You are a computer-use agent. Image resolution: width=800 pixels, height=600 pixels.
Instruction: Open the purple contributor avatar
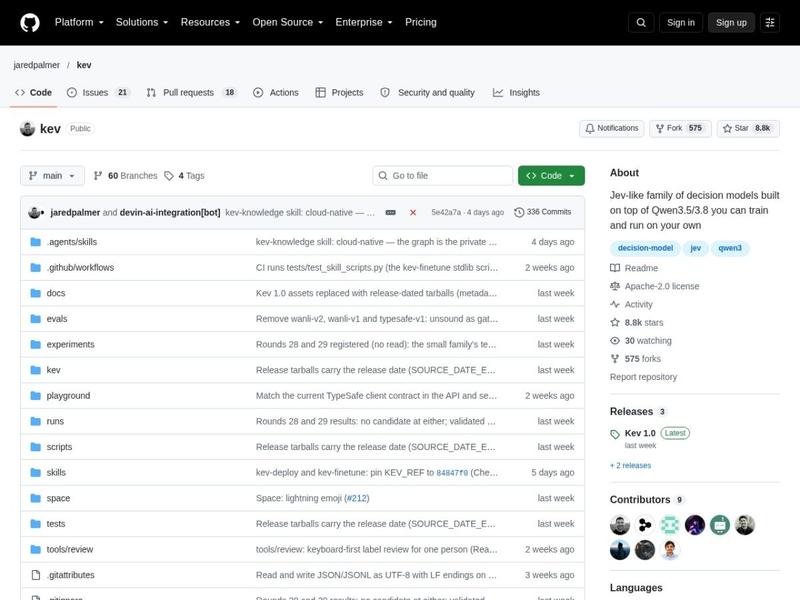(695, 525)
